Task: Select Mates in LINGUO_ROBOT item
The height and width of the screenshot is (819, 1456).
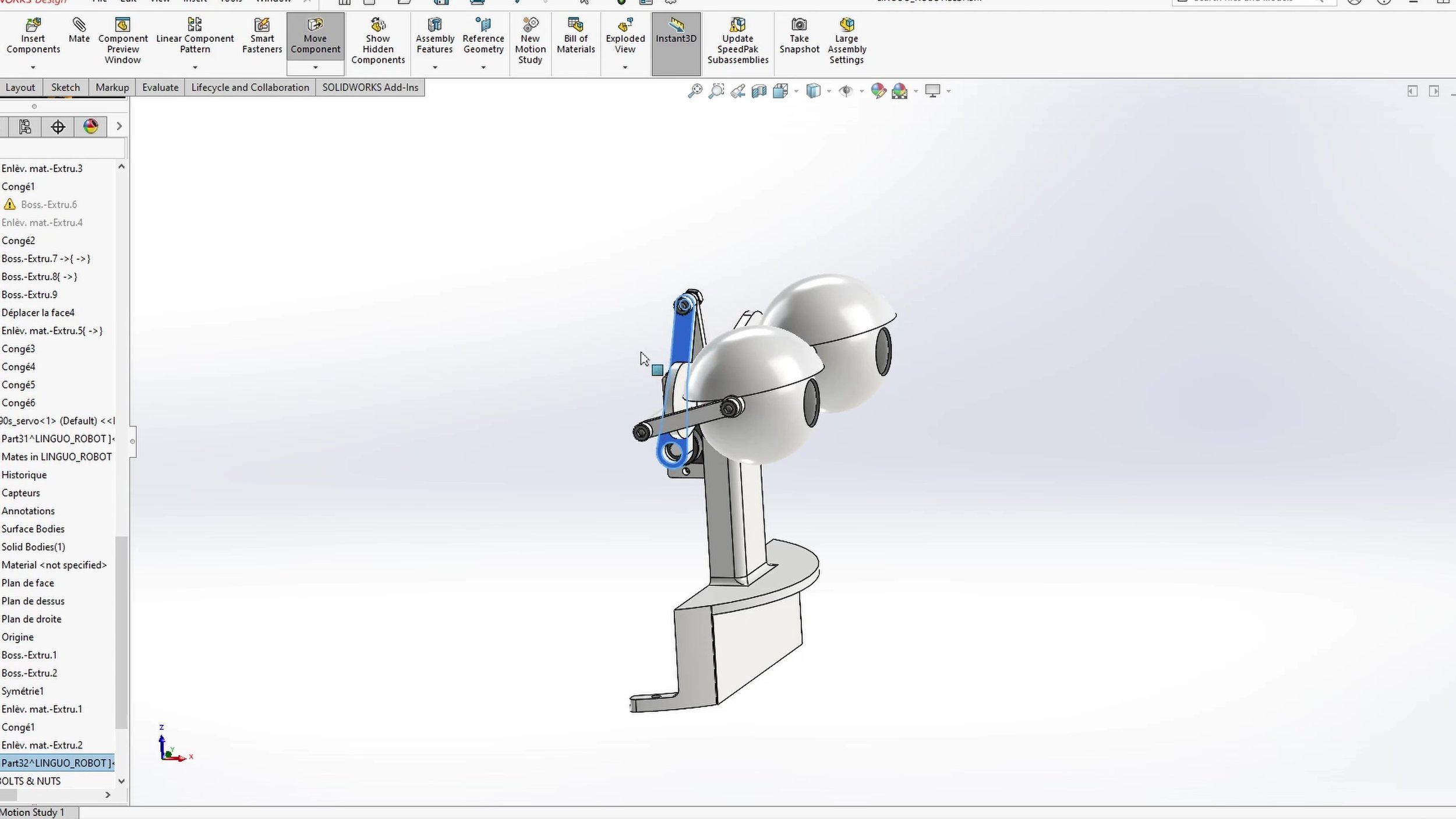Action: point(56,457)
